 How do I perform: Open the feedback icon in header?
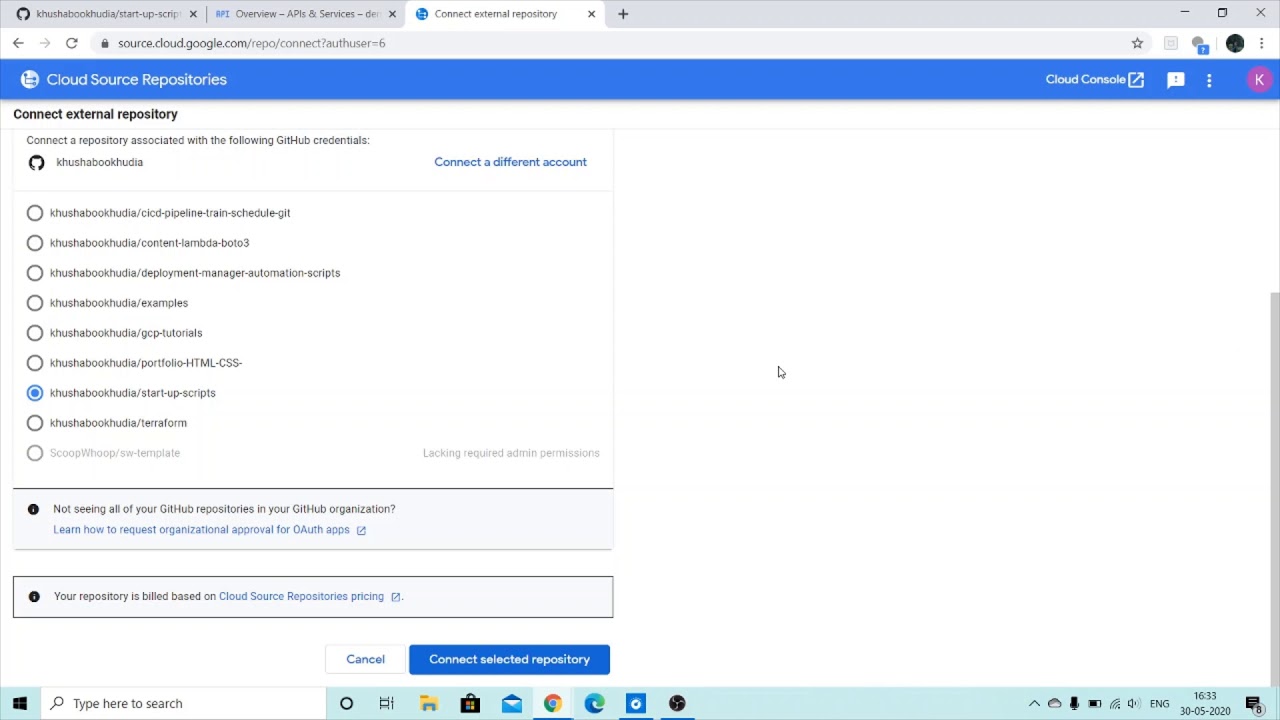(1176, 80)
